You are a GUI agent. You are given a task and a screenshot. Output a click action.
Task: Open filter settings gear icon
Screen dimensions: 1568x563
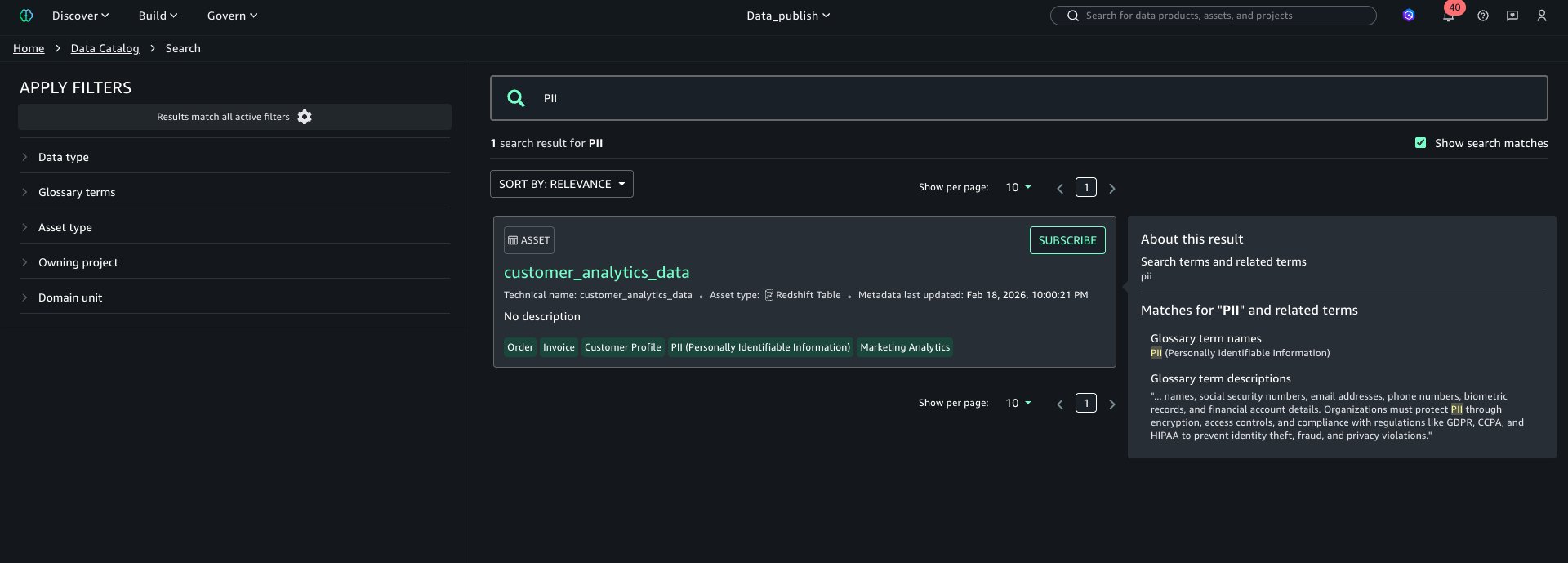tap(305, 117)
